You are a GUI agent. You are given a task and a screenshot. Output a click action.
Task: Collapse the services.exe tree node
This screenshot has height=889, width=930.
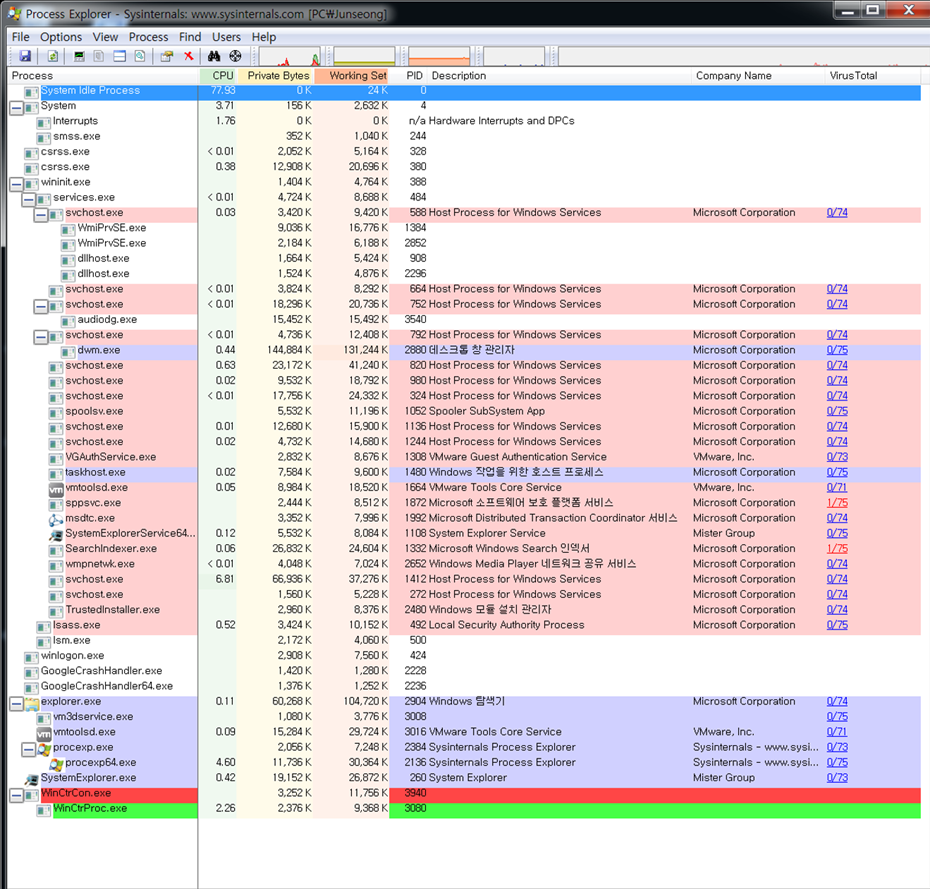point(28,200)
